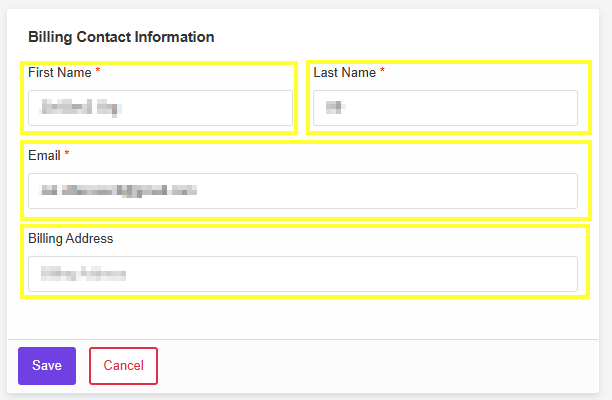Focus the Last Name input field
The image size is (612, 400).
point(445,108)
